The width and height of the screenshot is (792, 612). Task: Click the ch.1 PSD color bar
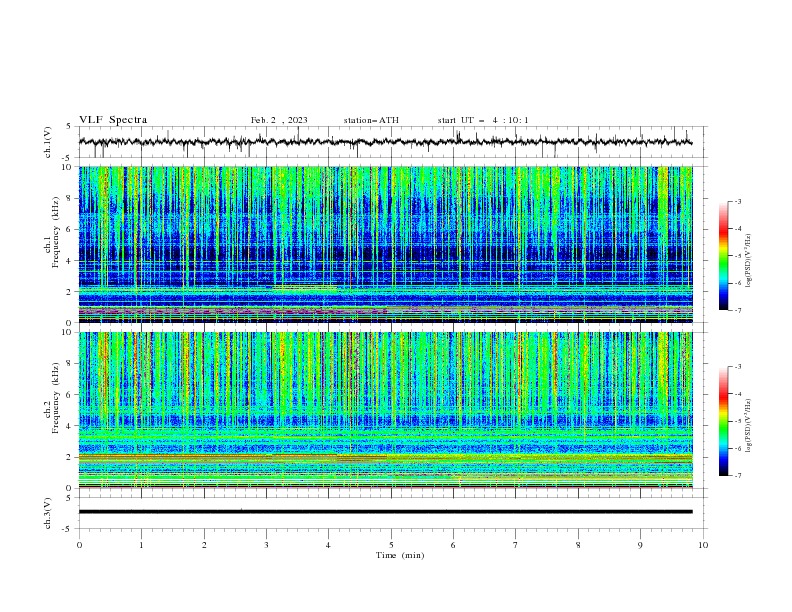(x=723, y=256)
